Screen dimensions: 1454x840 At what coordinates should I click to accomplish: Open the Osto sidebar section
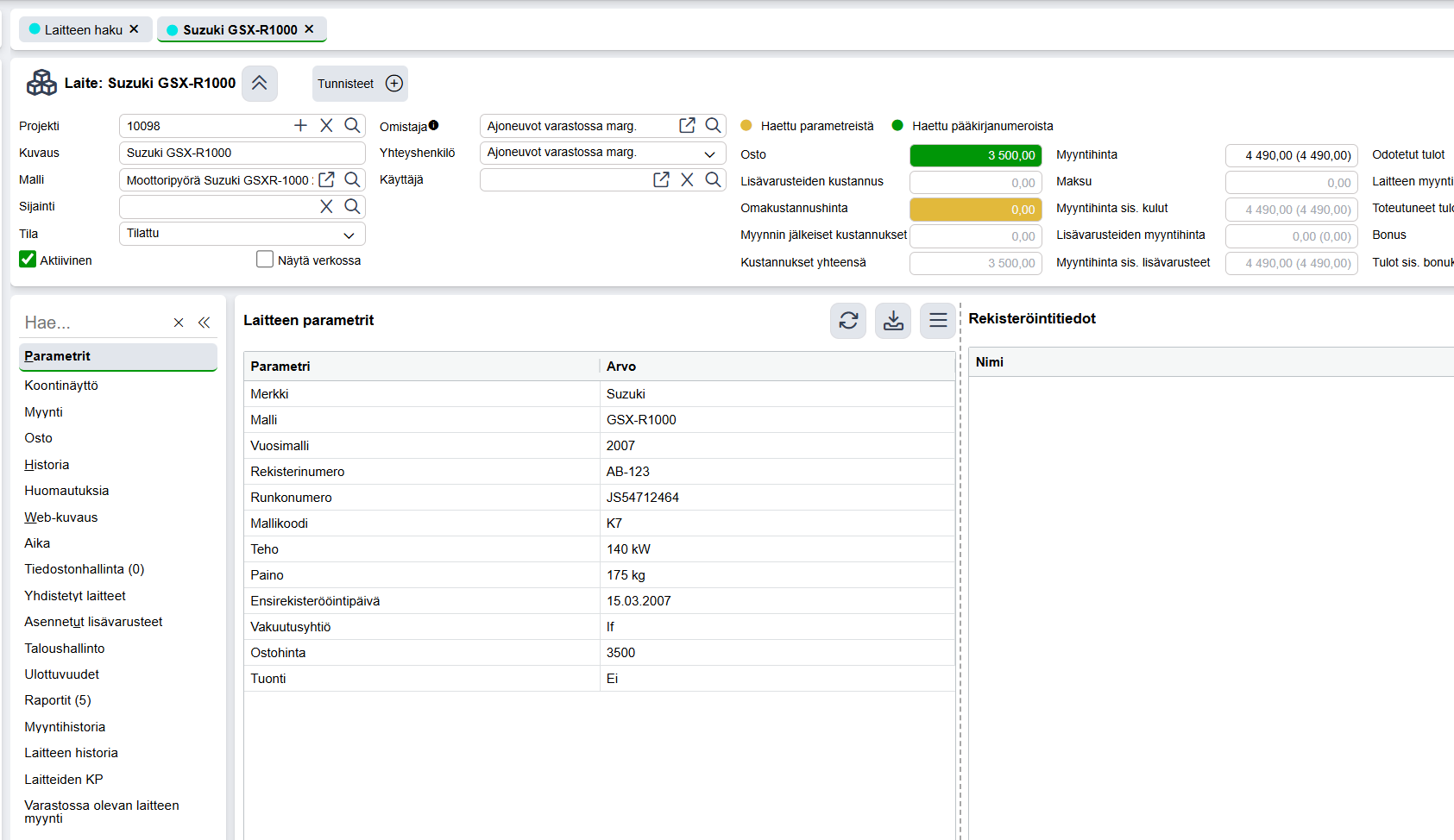(x=38, y=438)
